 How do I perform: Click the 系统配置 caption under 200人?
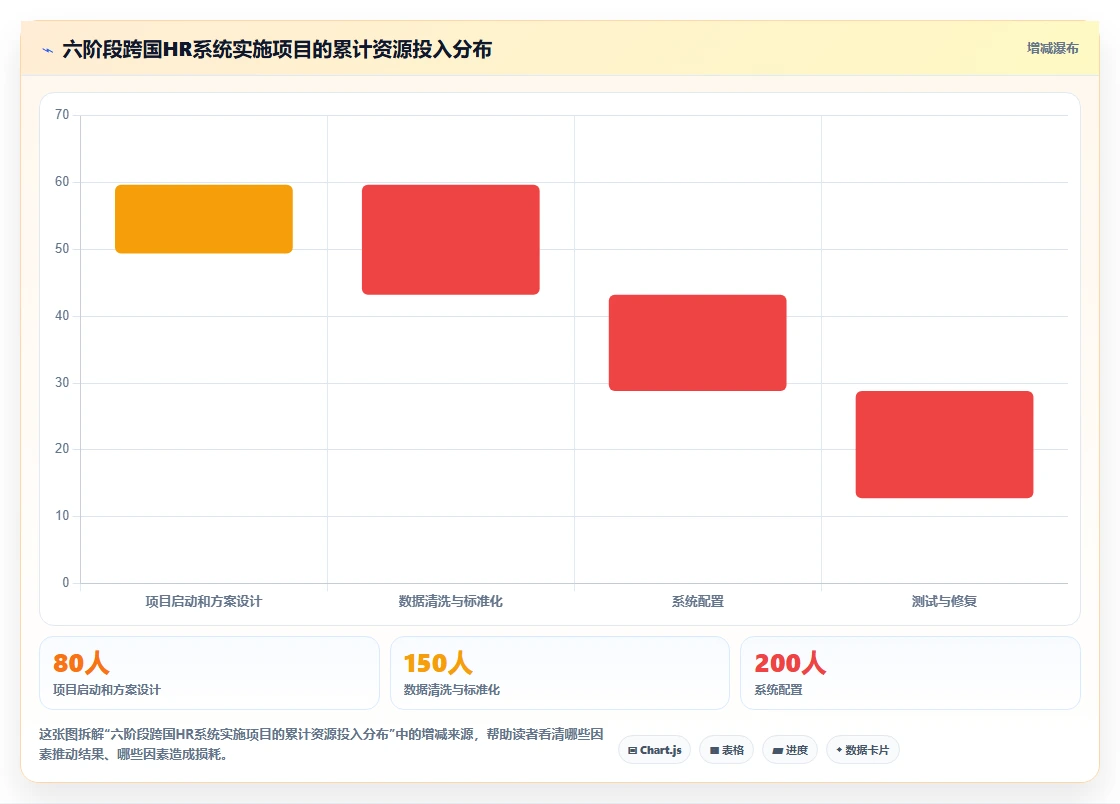[x=779, y=690]
